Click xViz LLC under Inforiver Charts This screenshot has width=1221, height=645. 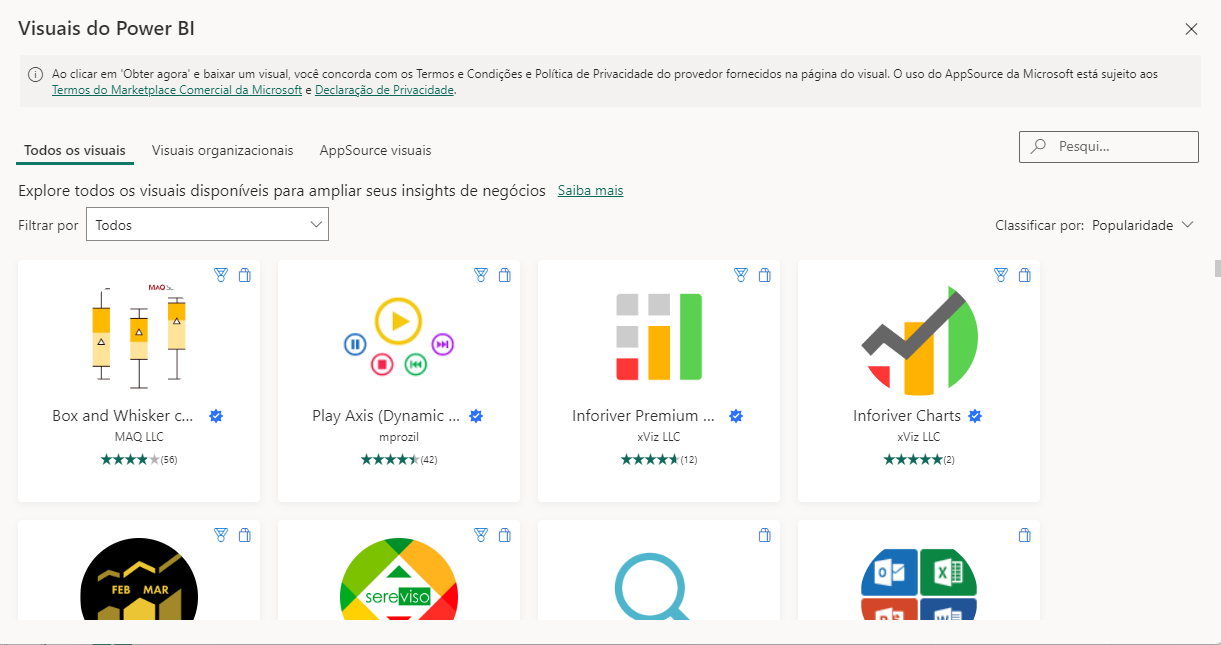tap(919, 437)
